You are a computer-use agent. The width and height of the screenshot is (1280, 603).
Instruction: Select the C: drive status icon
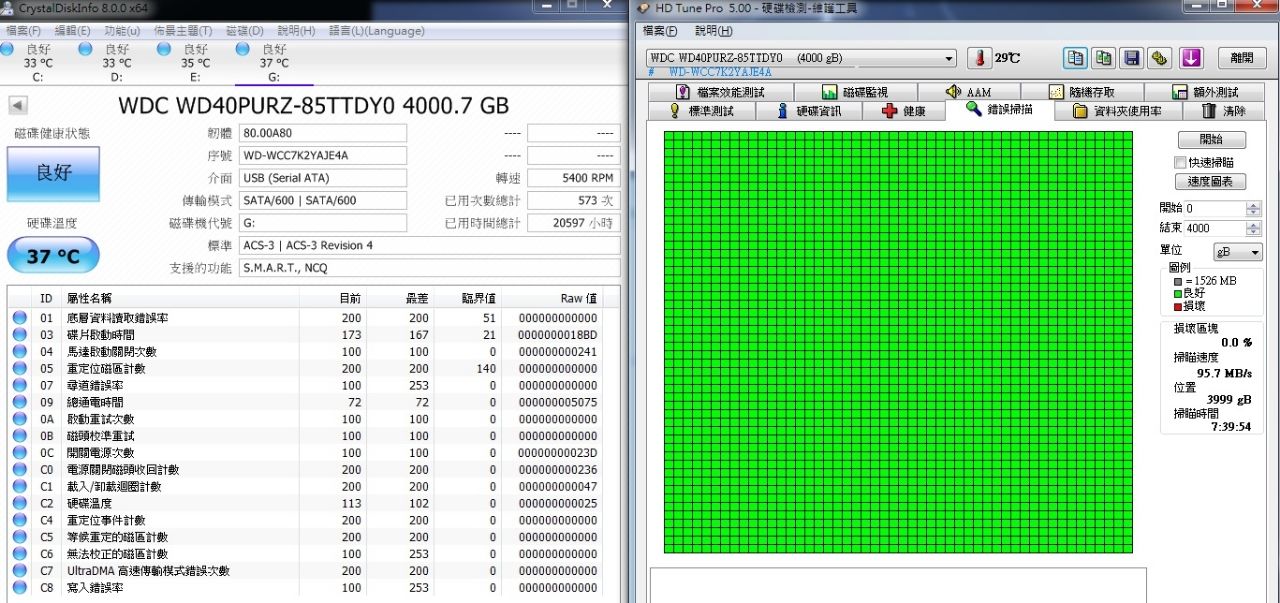coord(8,48)
